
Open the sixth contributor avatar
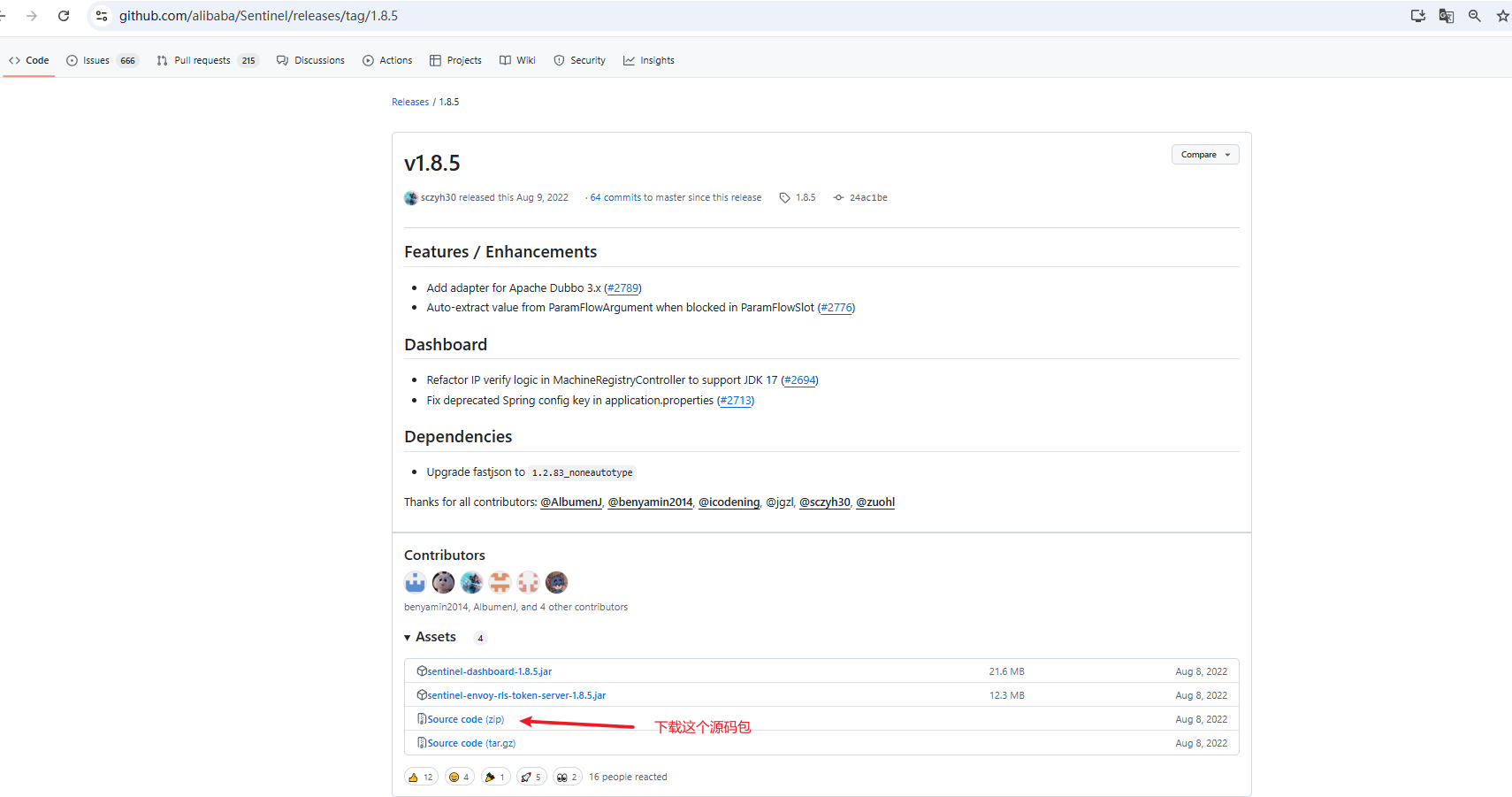click(x=556, y=582)
